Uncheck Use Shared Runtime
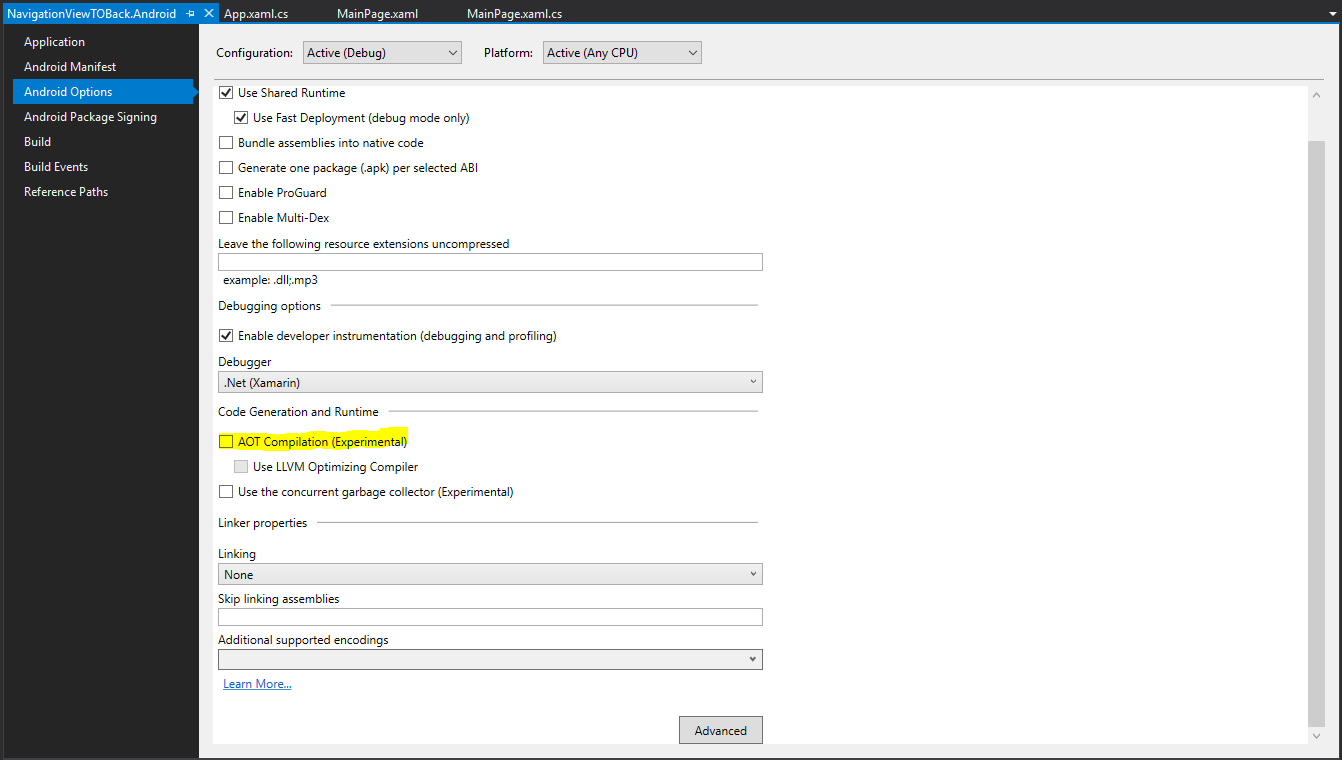The image size is (1342, 760). 225,93
